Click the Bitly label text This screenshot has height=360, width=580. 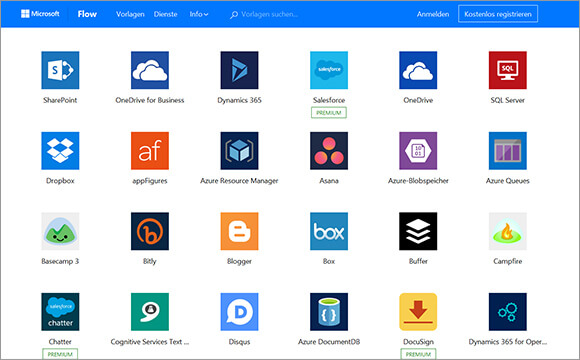150,261
